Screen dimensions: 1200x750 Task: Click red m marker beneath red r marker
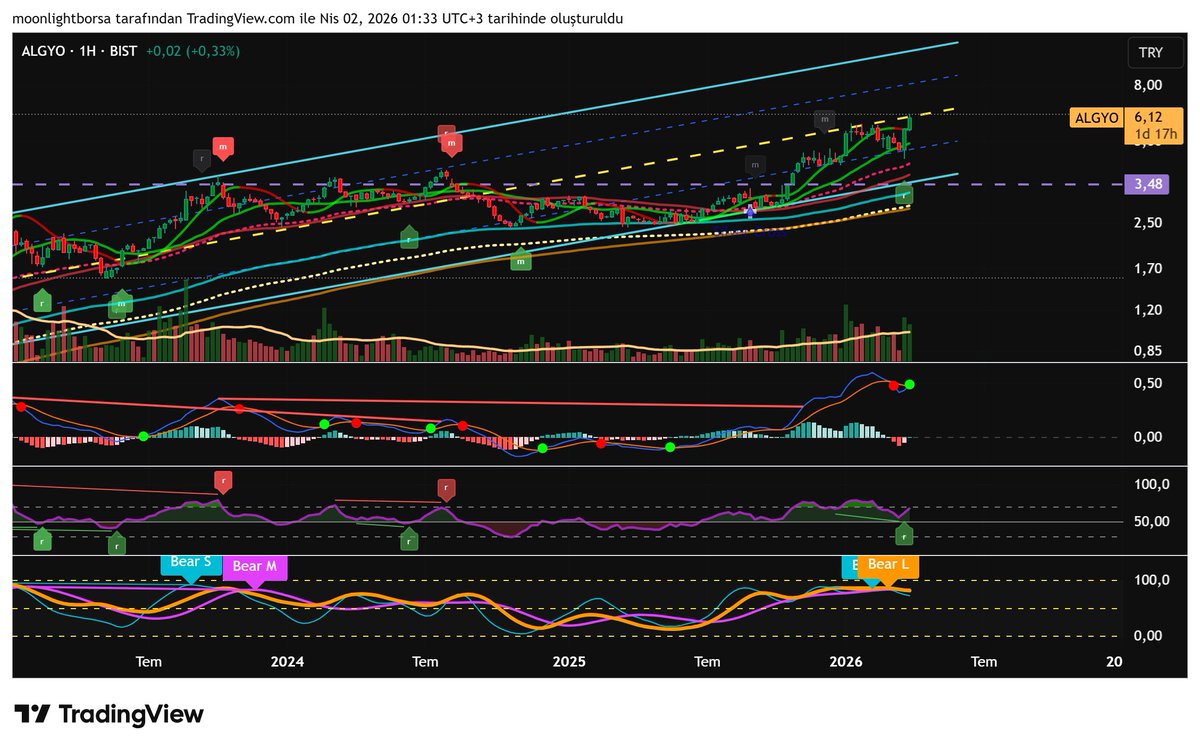pos(452,146)
